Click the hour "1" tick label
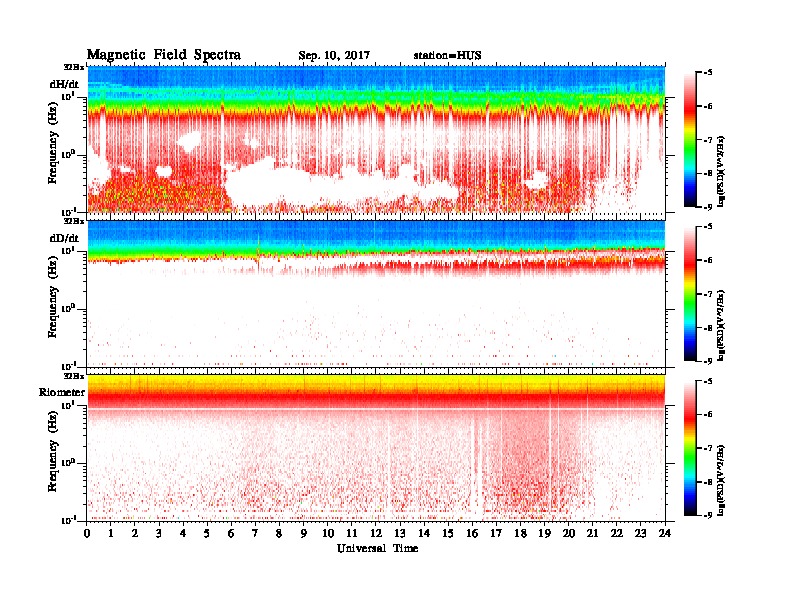792x612 pixels. click(111, 533)
